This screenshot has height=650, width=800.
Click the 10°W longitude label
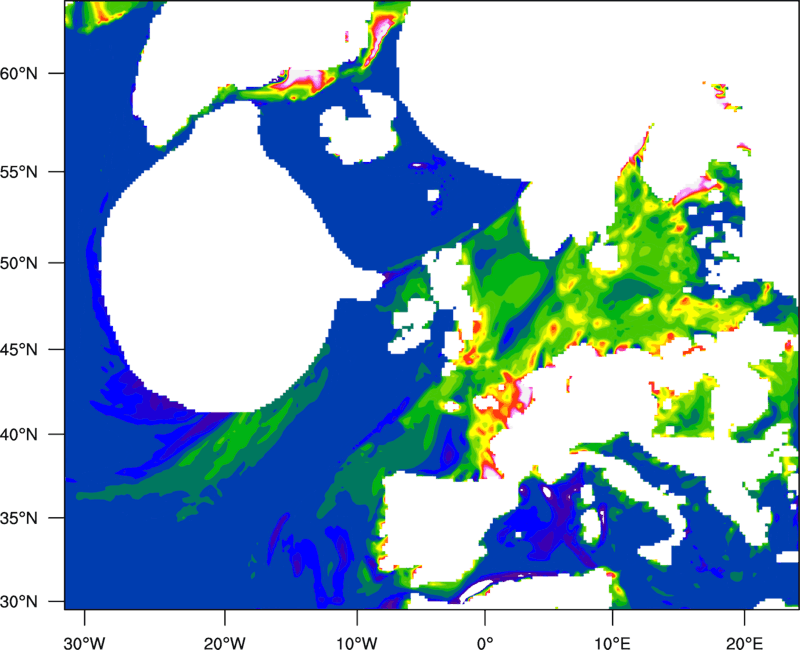click(x=357, y=643)
